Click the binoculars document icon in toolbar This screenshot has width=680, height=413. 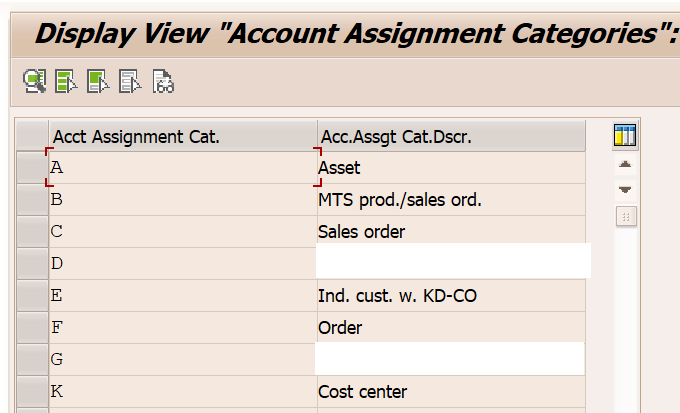click(x=163, y=82)
